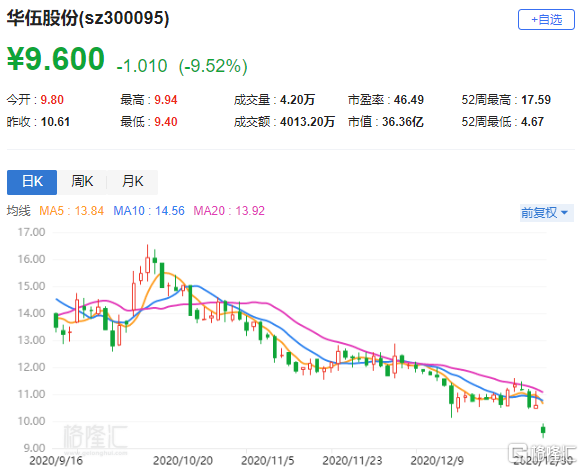Click current price ¥9.600
The height and width of the screenshot is (470, 583).
click(x=56, y=59)
